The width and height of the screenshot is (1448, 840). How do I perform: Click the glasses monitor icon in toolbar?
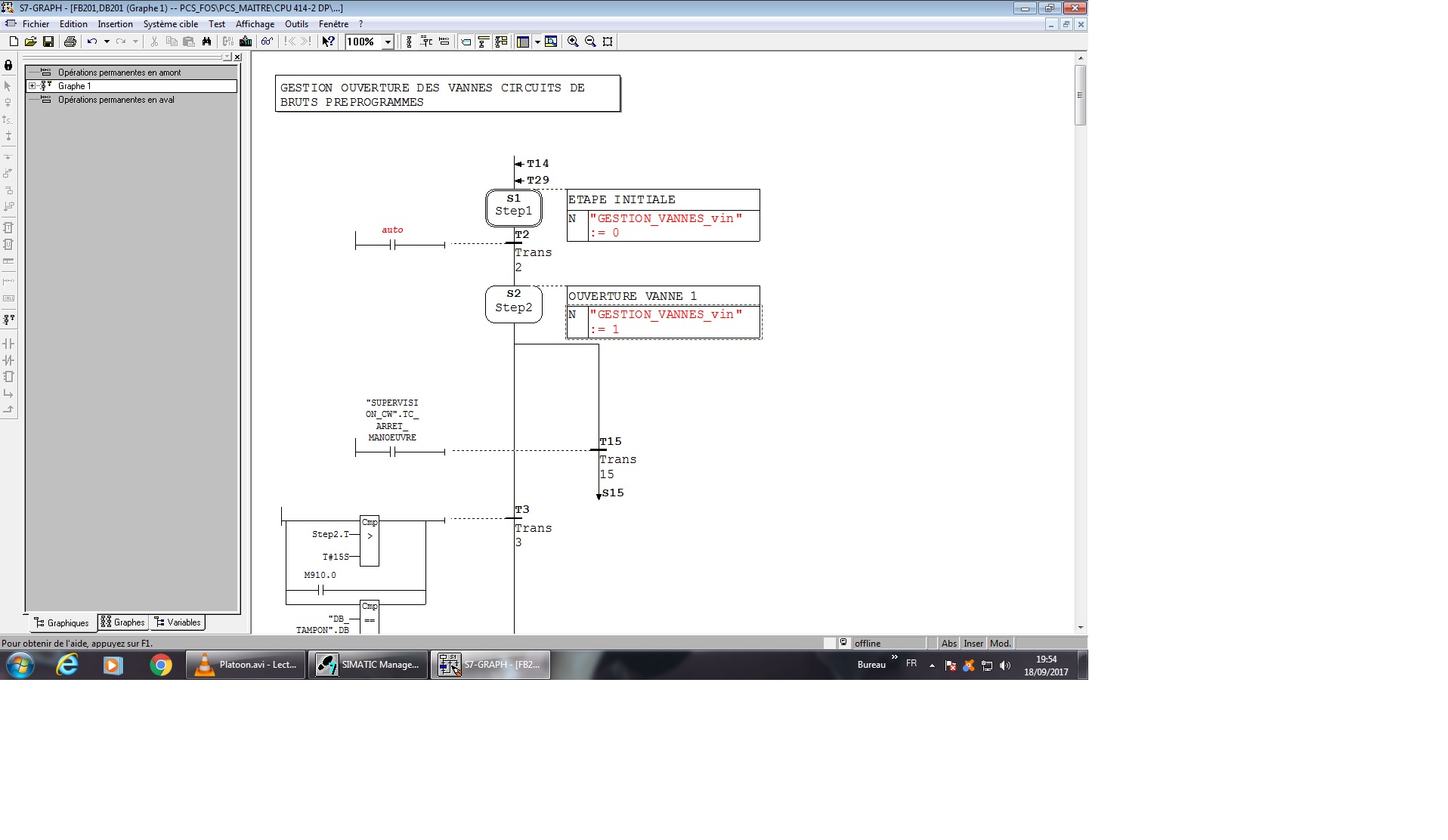[x=267, y=42]
